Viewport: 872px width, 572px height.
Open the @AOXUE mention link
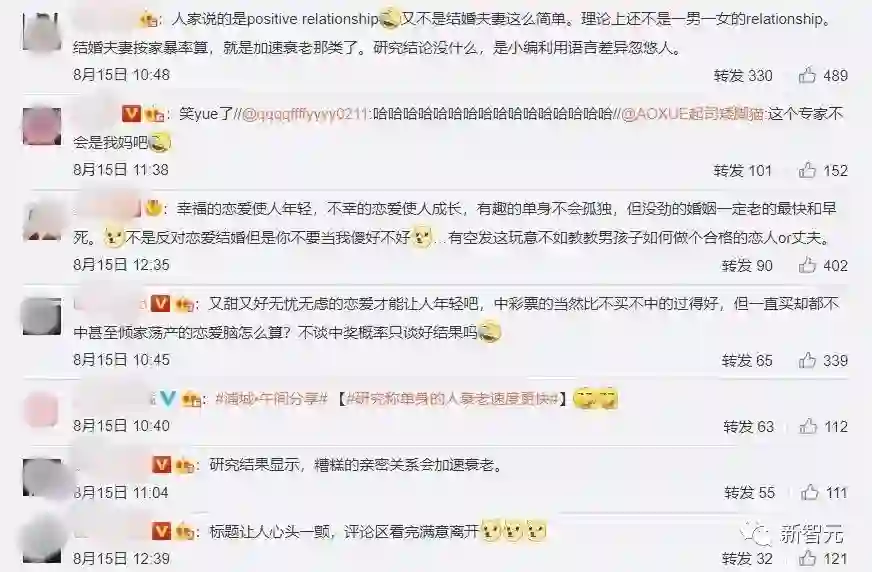pyautogui.click(x=693, y=114)
